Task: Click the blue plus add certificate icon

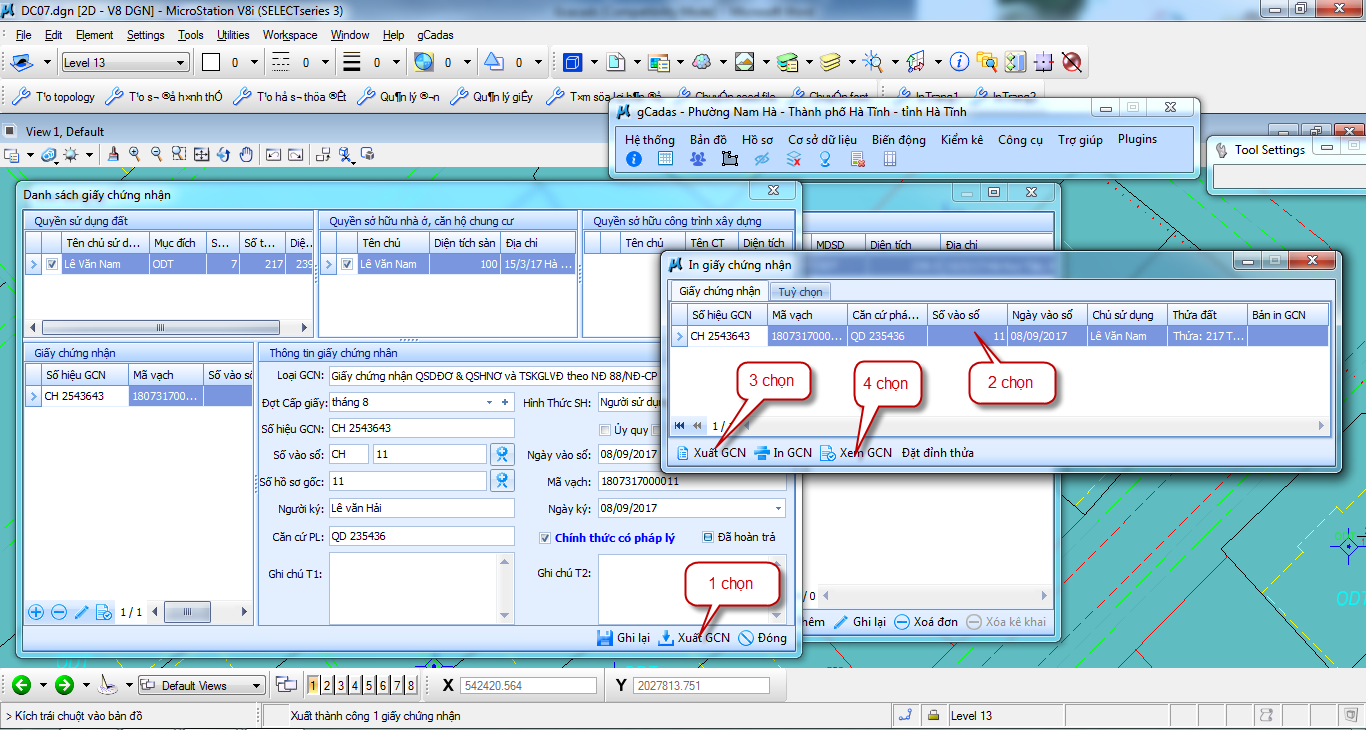Action: coord(36,612)
